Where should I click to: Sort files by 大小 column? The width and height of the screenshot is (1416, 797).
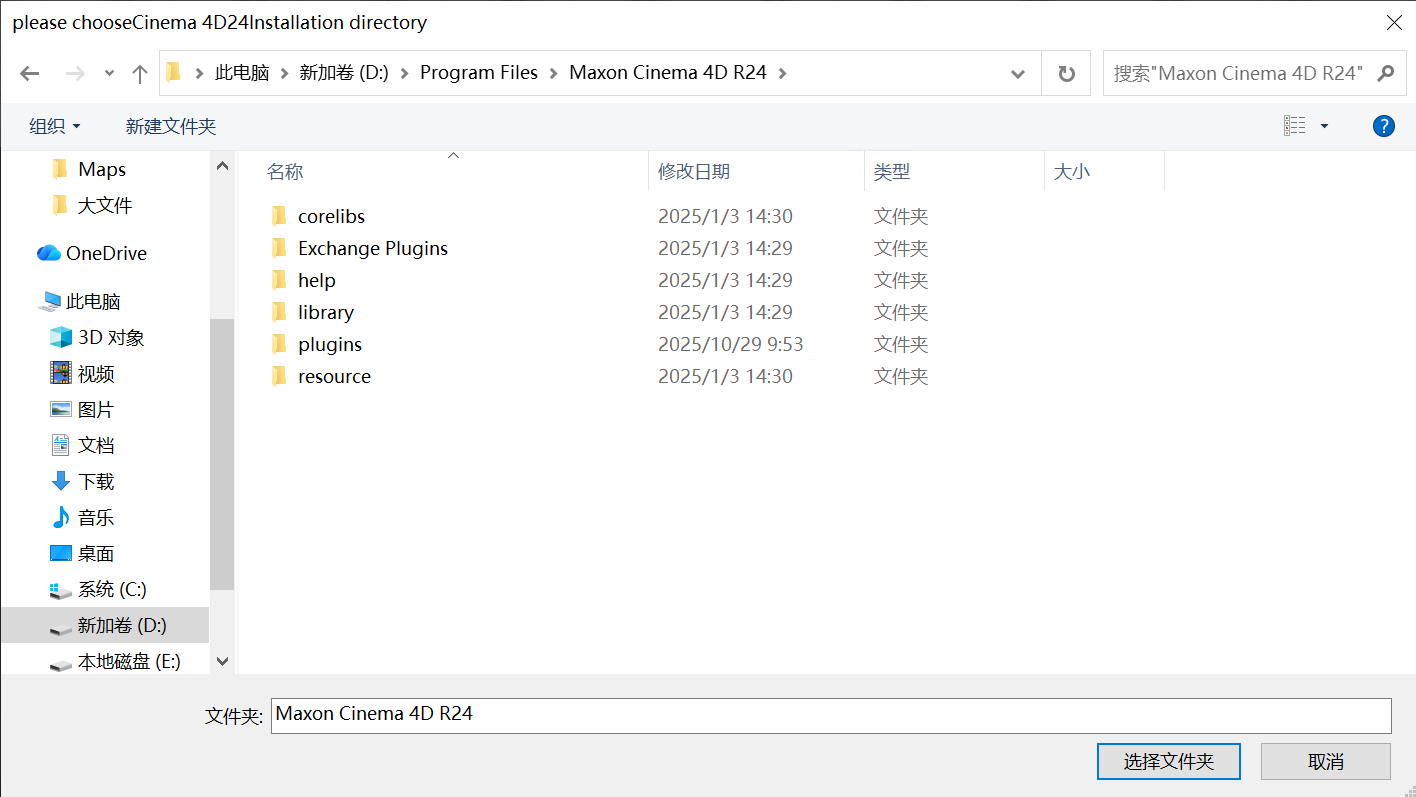click(1072, 172)
